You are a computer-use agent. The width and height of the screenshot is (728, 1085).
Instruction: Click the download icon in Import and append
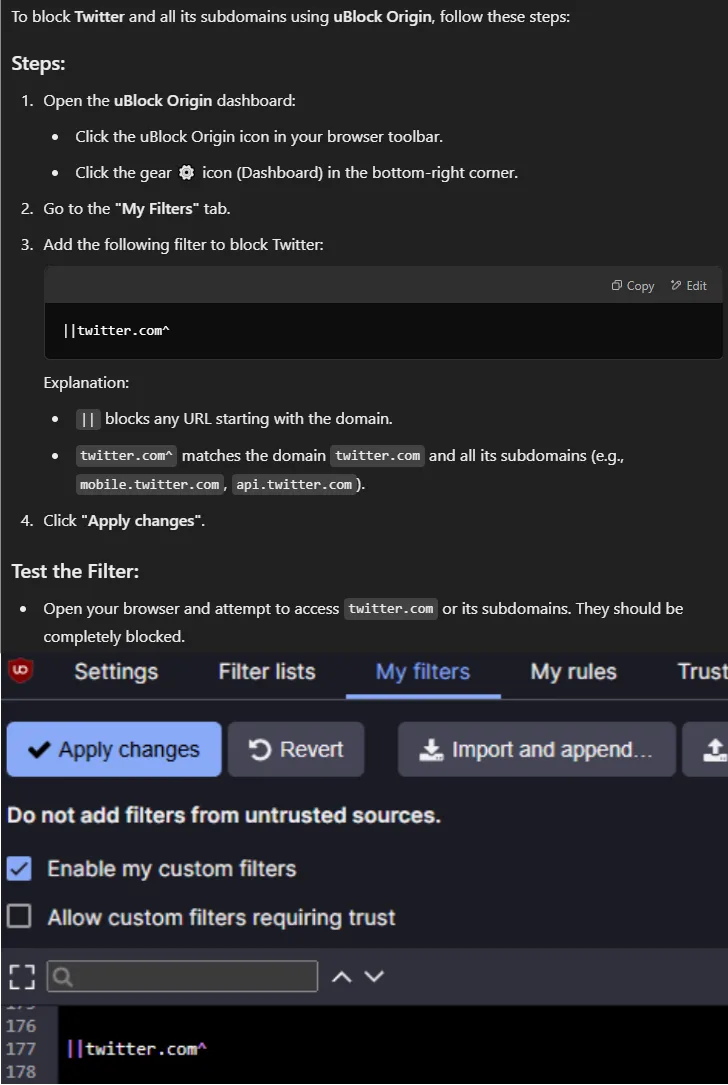click(431, 749)
